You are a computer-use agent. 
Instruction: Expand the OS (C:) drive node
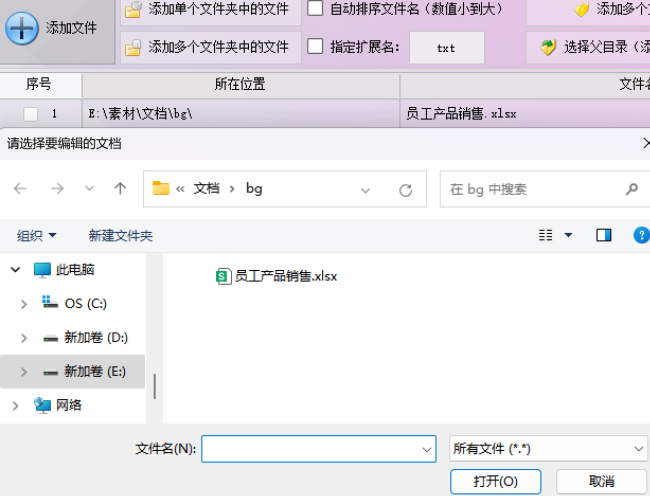(x=24, y=304)
